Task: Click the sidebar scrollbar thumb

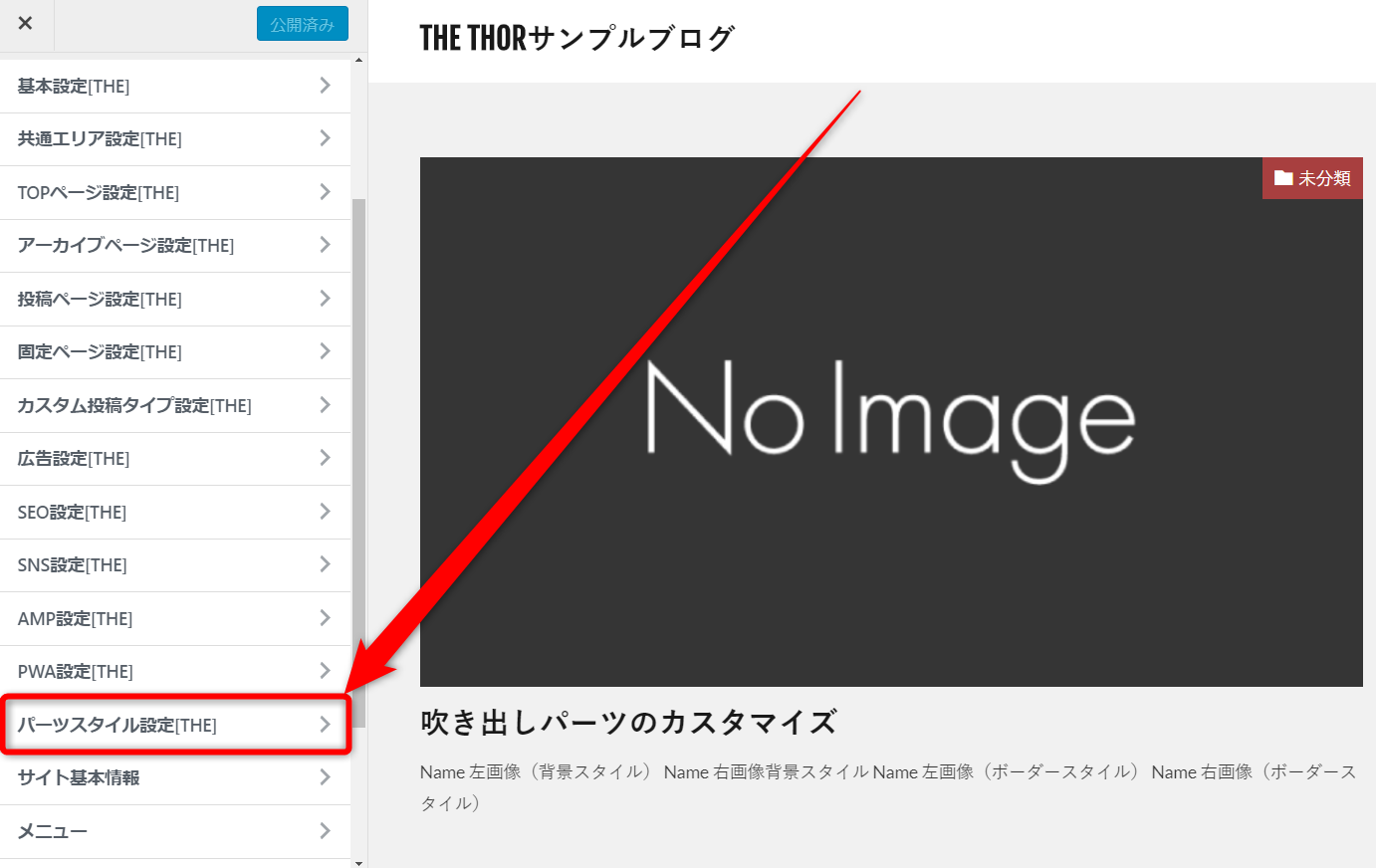Action: point(358,462)
